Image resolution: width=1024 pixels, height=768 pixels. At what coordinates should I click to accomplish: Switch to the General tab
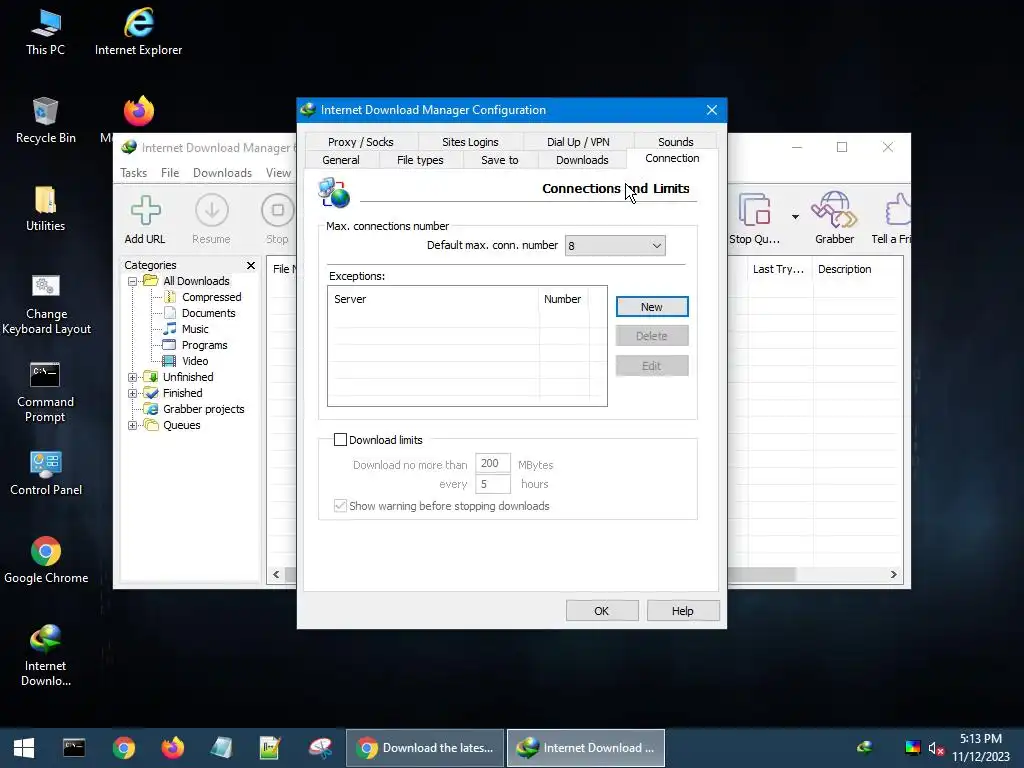pyautogui.click(x=341, y=160)
